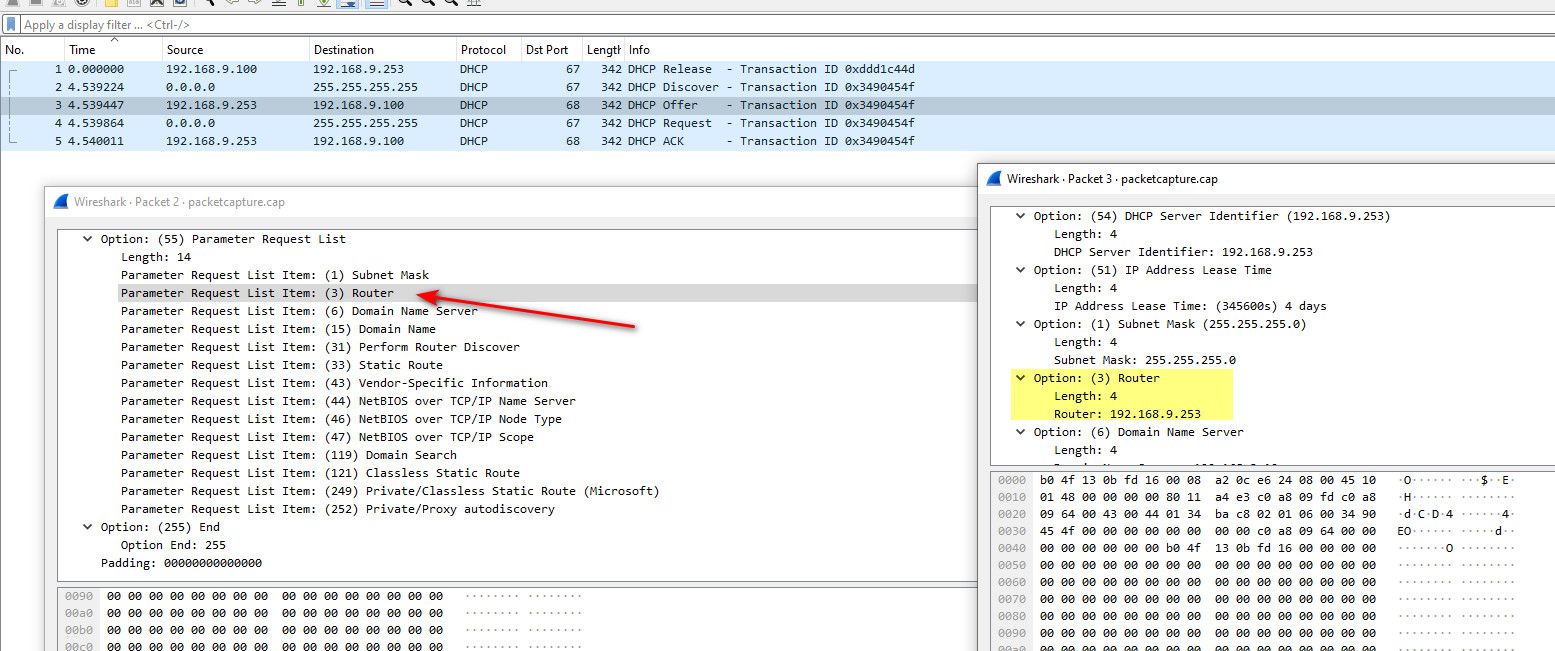Select request list item (3) Router
The height and width of the screenshot is (651, 1555).
[x=257, y=293]
